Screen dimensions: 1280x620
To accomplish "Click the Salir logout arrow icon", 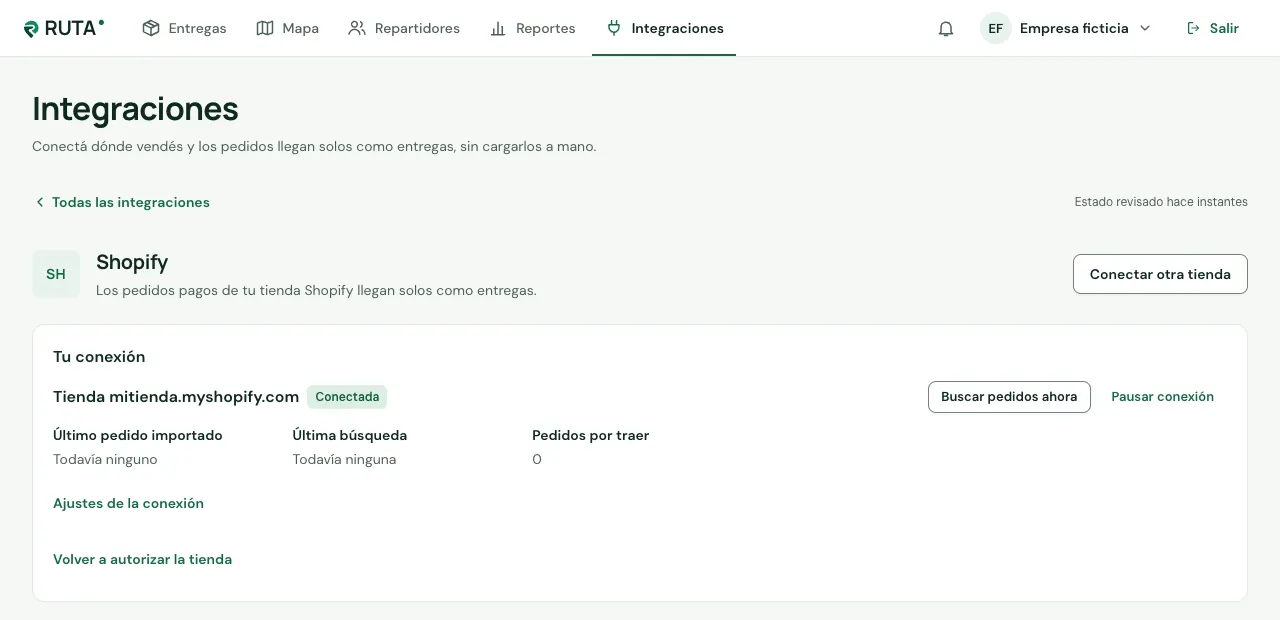I will 1193,28.
